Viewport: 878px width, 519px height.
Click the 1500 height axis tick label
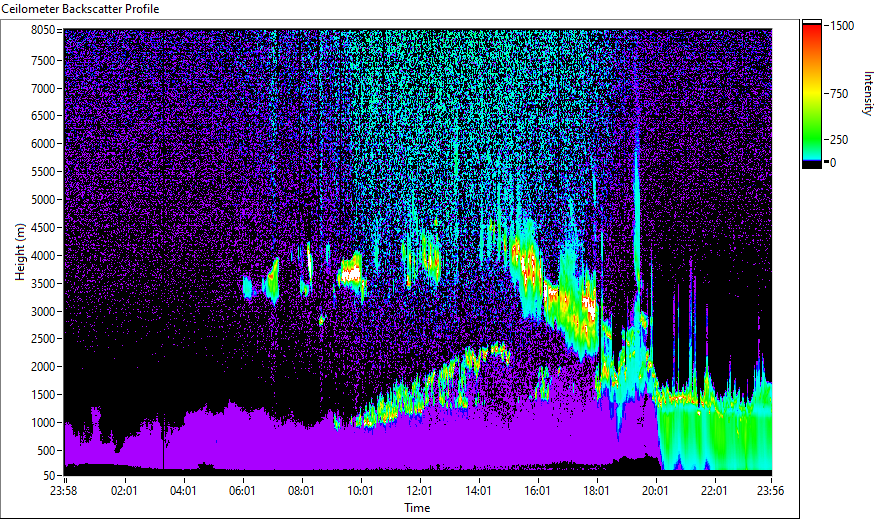click(x=43, y=395)
